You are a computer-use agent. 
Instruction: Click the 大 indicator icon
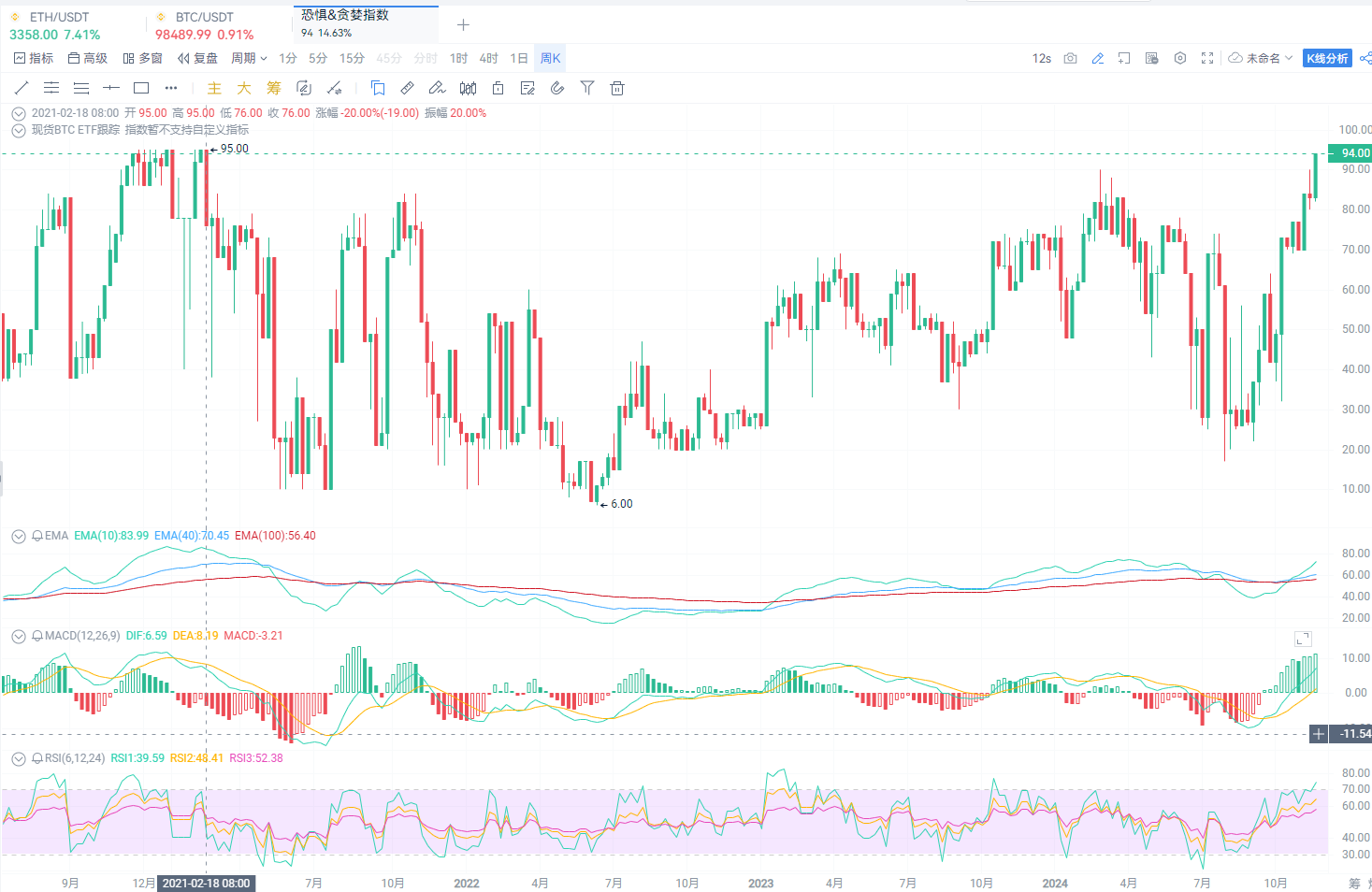(244, 88)
